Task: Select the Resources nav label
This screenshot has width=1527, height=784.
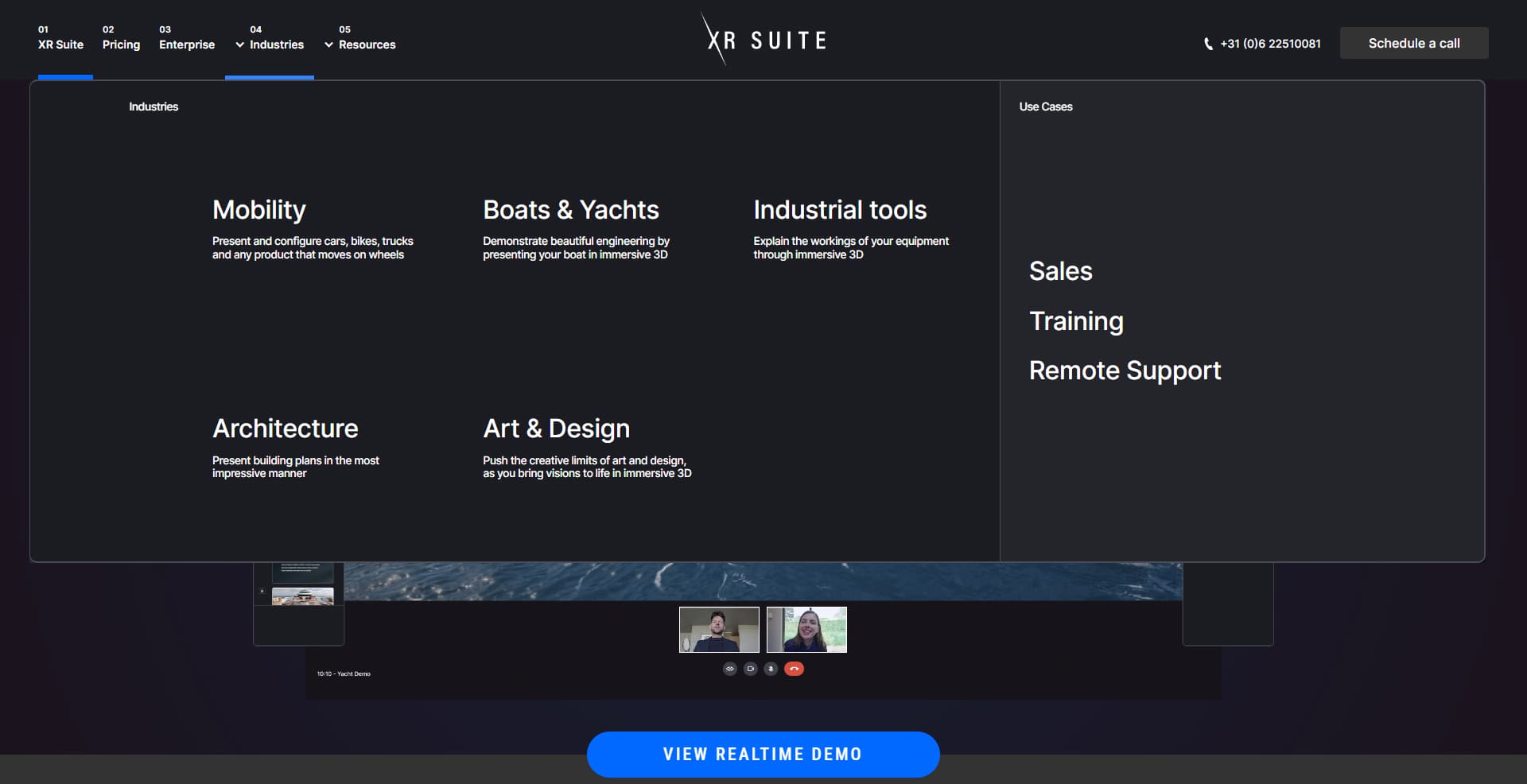Action: [367, 45]
